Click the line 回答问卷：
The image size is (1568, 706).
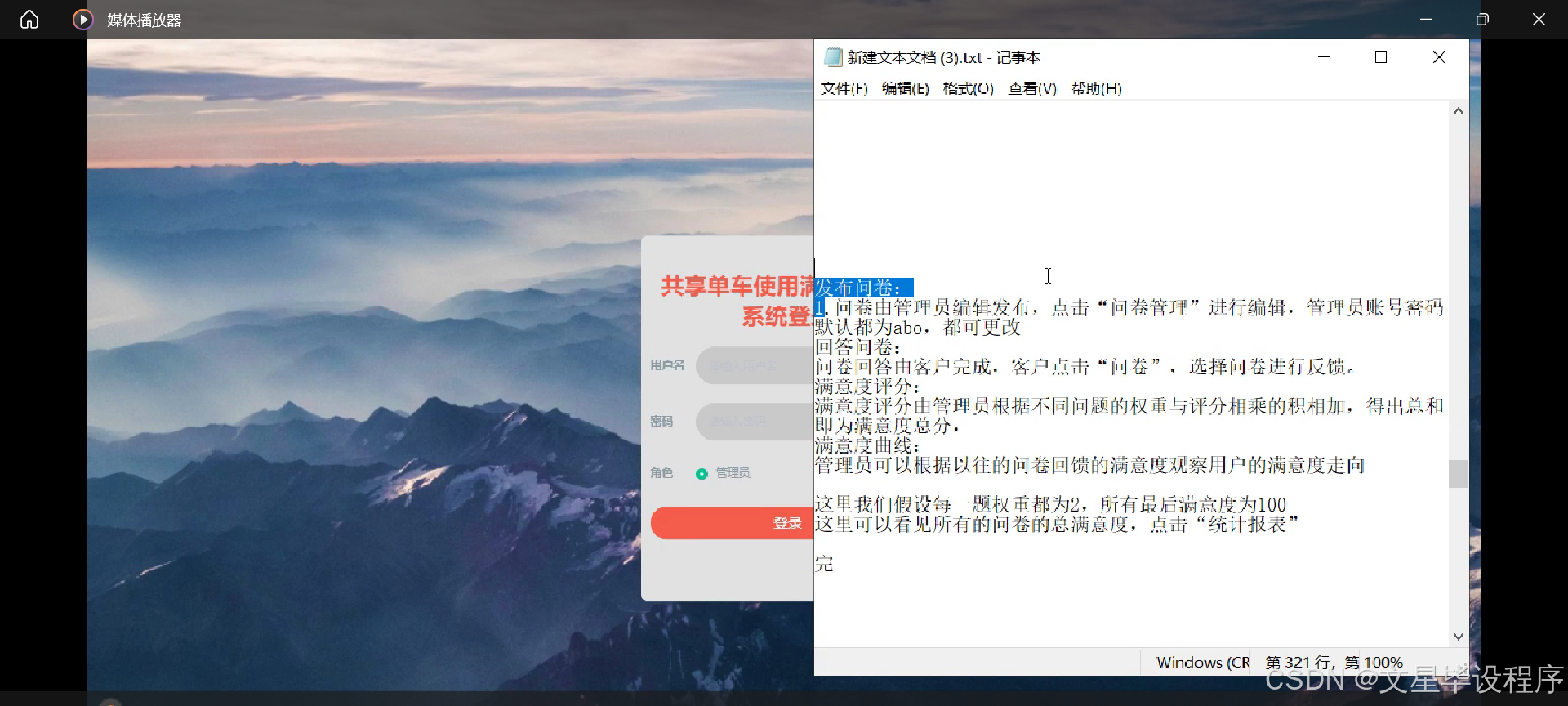[858, 347]
